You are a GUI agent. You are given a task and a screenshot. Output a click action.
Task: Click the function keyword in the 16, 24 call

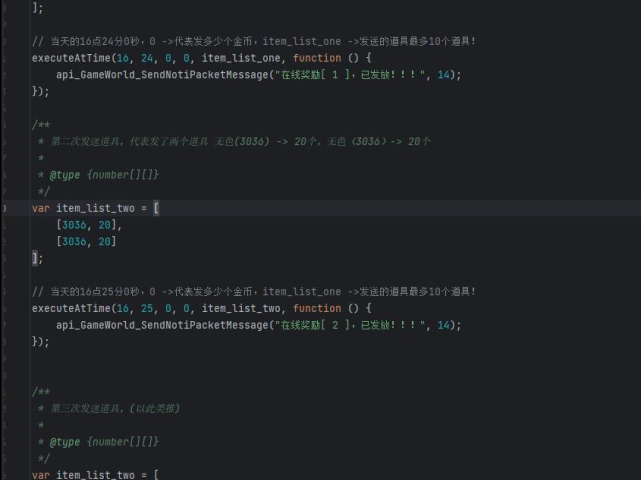click(x=317, y=58)
